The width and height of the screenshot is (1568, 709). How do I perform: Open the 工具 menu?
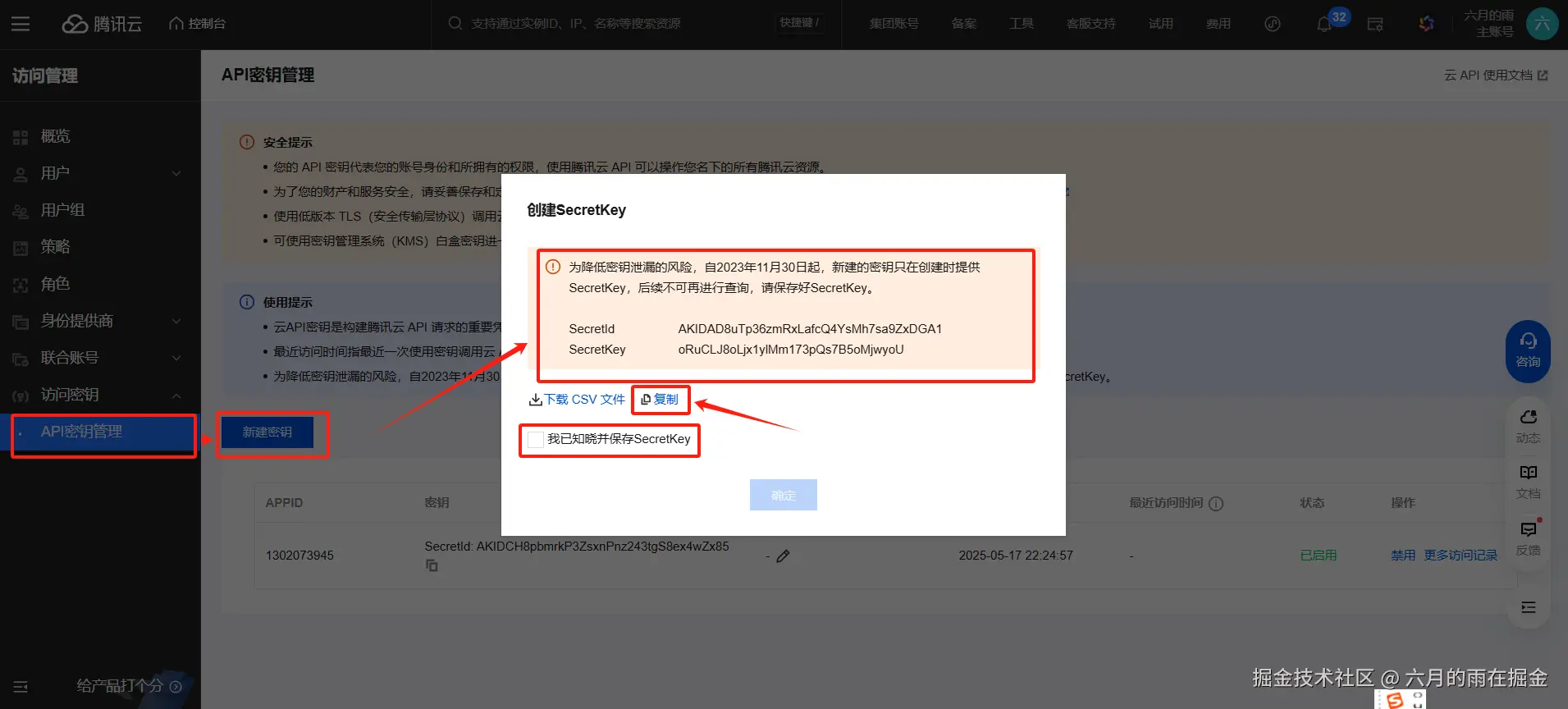coord(1021,24)
